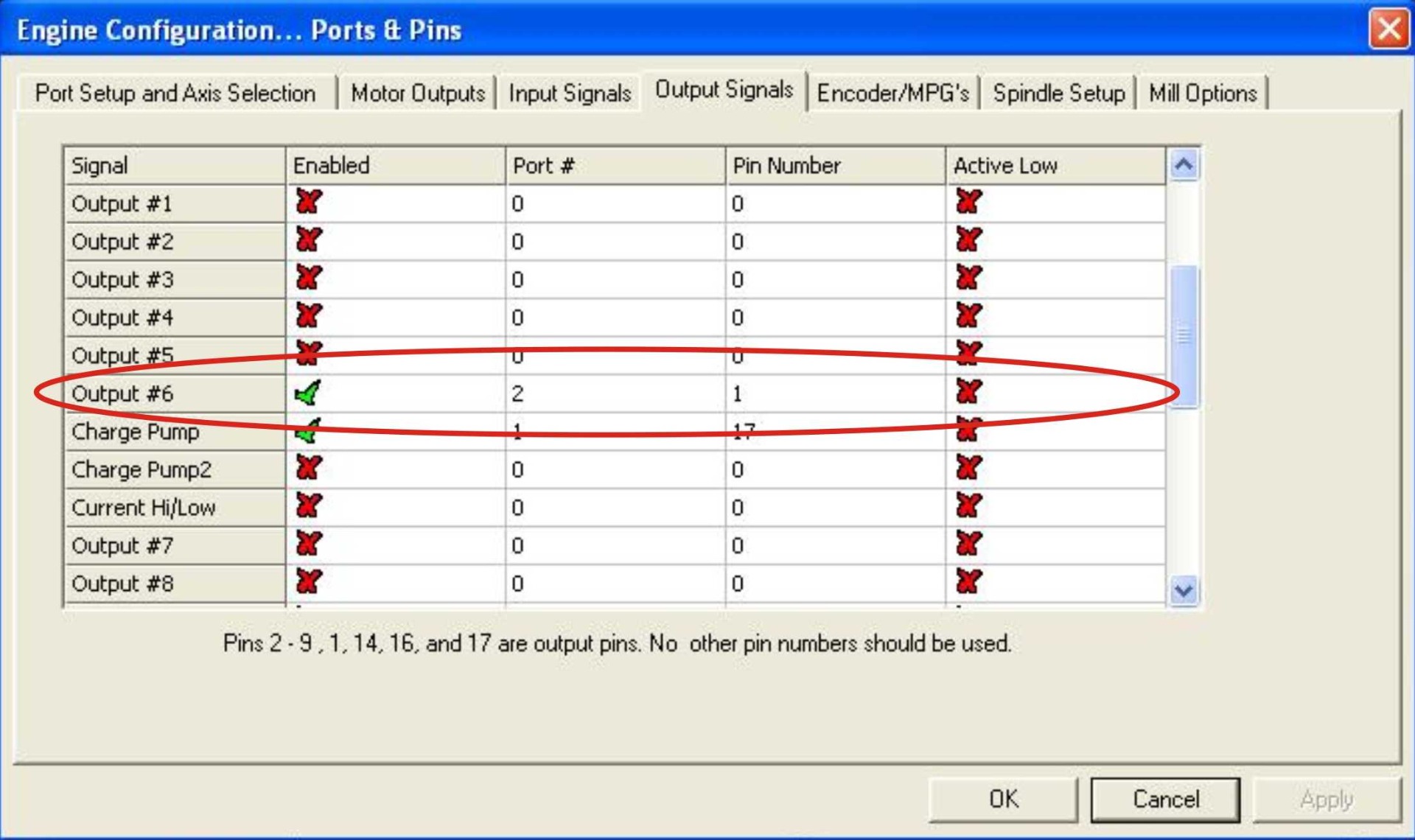Disable the Output #6 enabled checkmark
Screen dimensions: 1415x840
307,393
